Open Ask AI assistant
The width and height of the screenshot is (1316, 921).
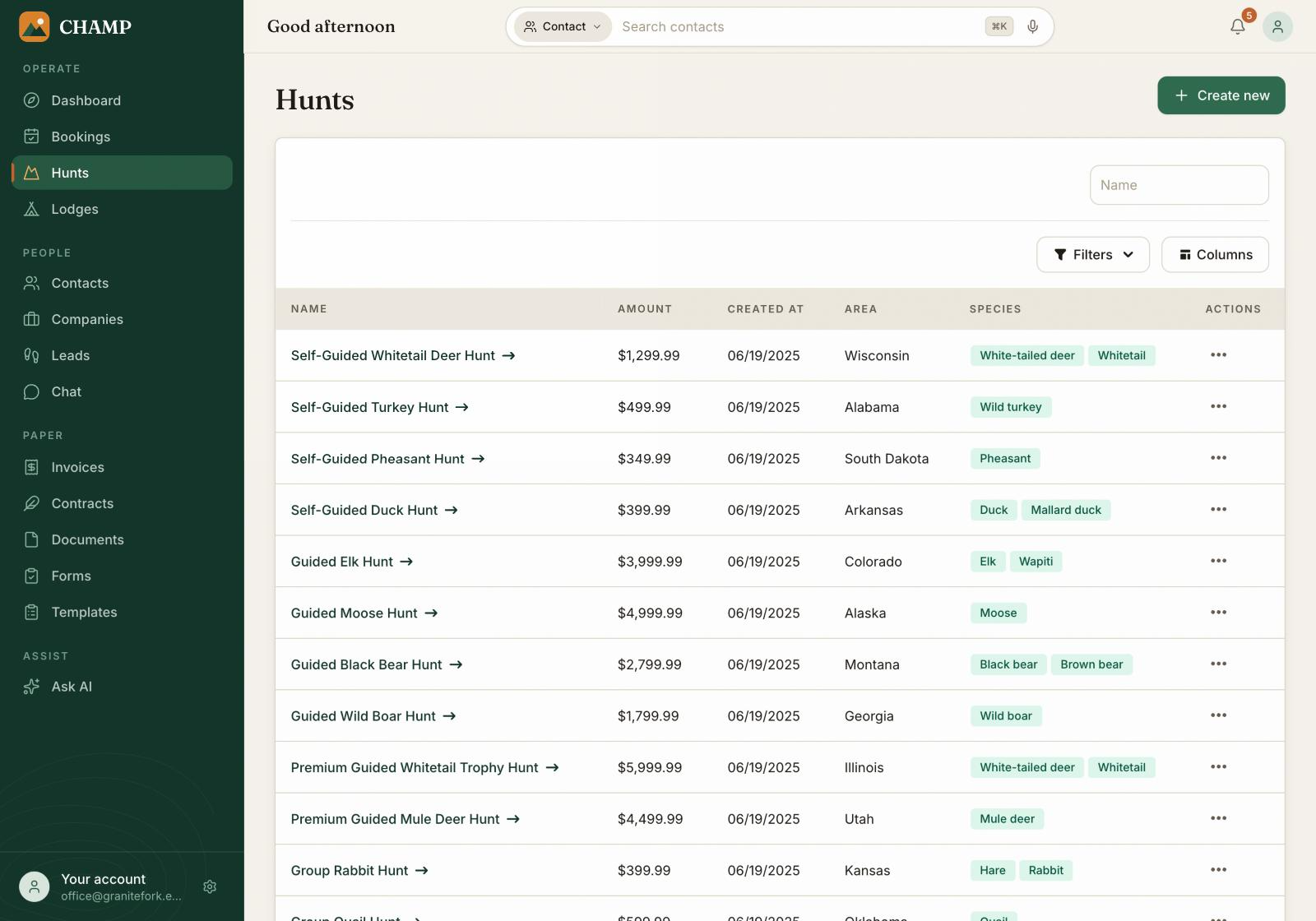click(122, 687)
